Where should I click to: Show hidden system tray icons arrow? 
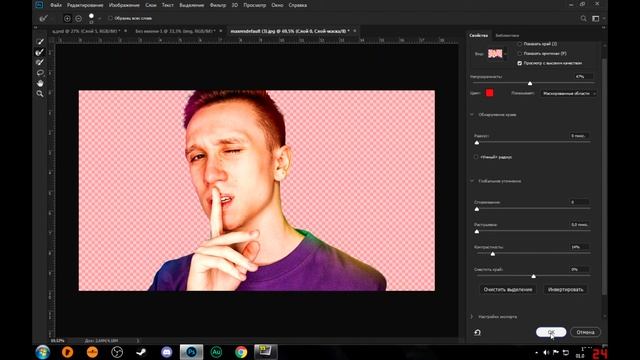tap(536, 353)
